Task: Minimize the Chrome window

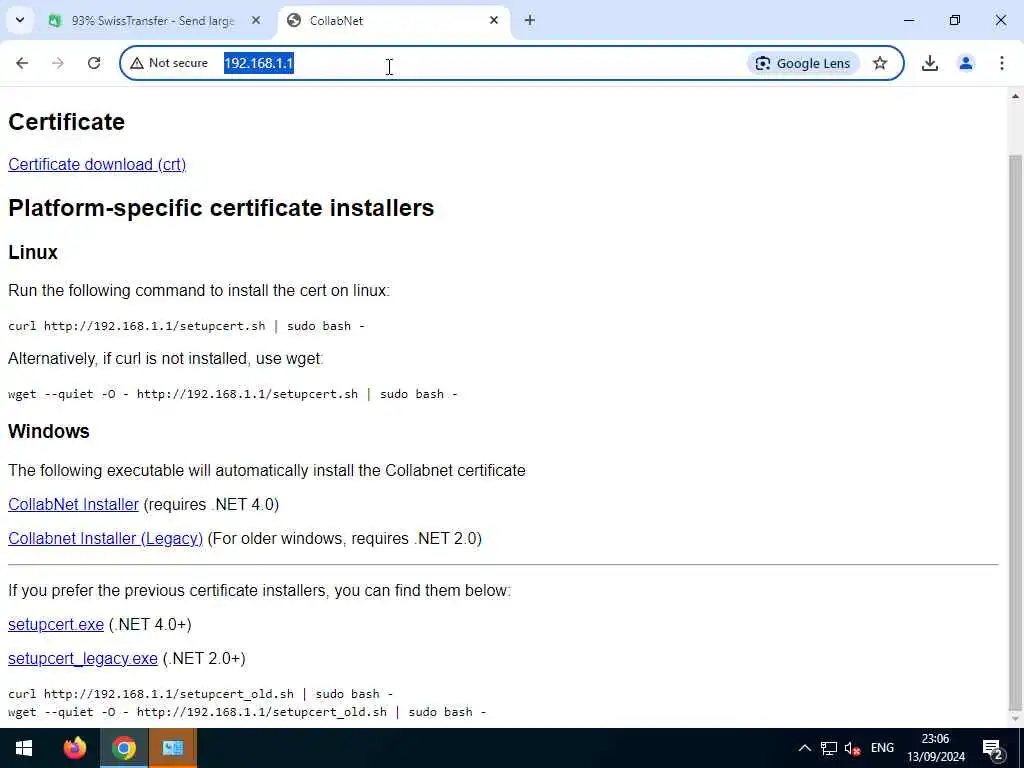Action: tap(909, 20)
